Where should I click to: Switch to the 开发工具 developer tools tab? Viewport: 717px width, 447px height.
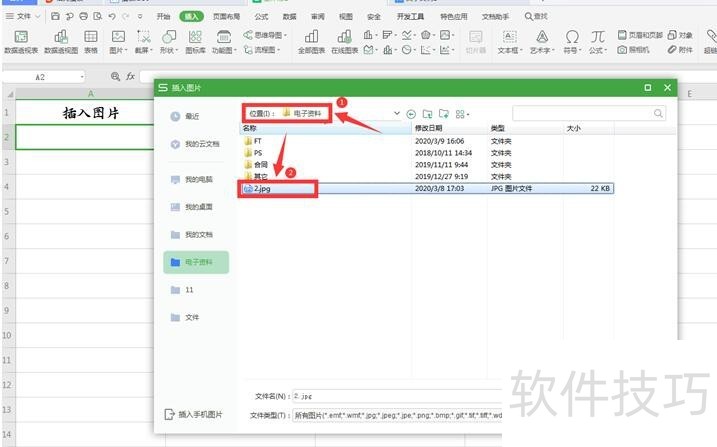(x=410, y=16)
